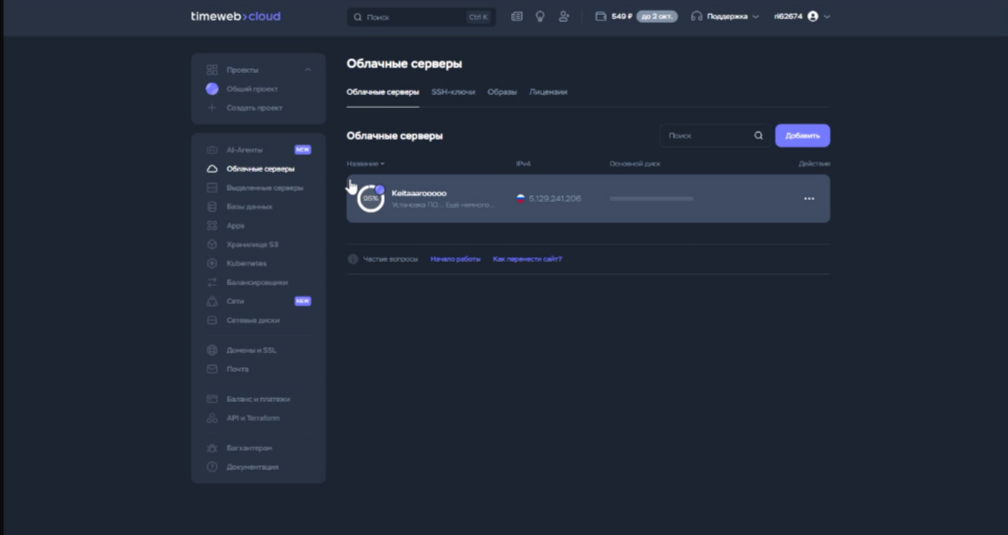Go to Хранилище S3 section

pos(252,245)
